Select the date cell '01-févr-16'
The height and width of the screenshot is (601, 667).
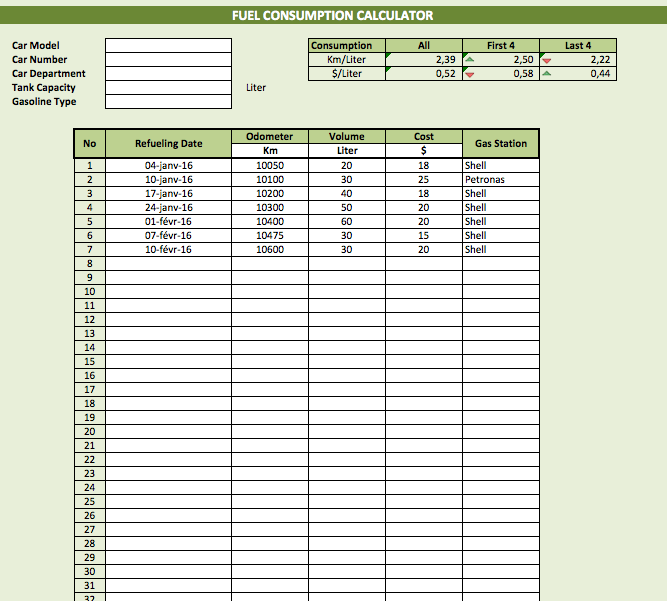pyautogui.click(x=168, y=222)
